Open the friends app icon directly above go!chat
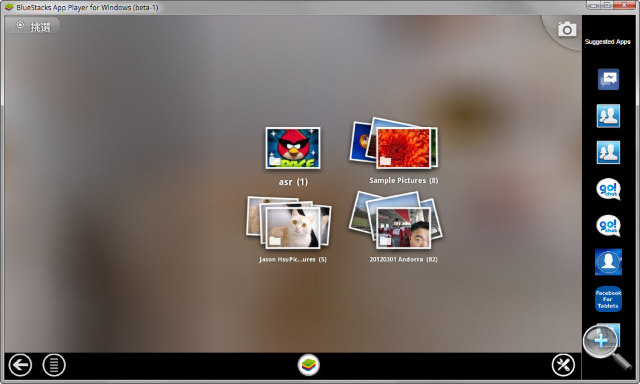This screenshot has width=640, height=384. click(608, 152)
